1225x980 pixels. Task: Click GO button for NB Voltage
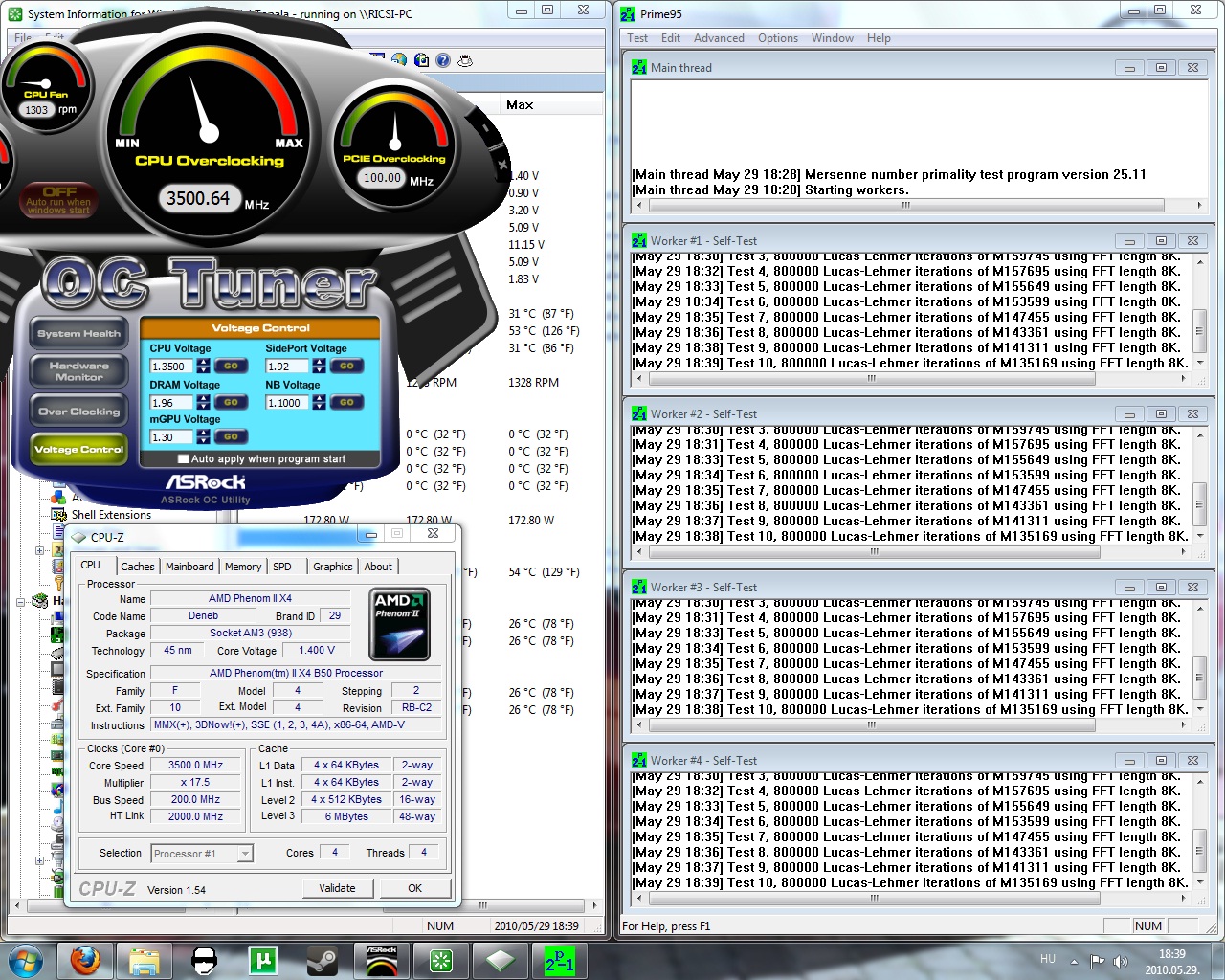coord(346,402)
